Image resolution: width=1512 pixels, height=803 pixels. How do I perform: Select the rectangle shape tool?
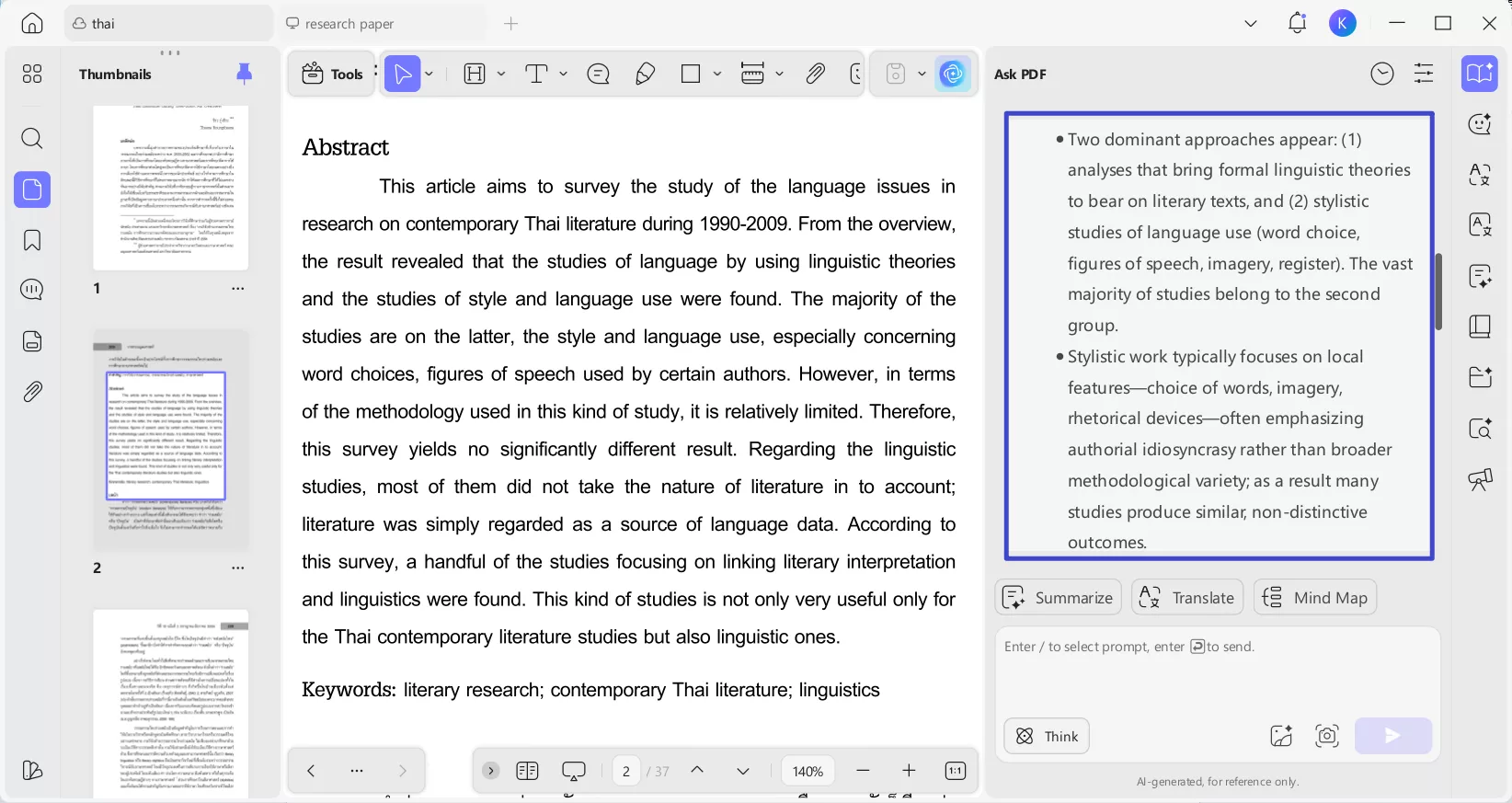click(x=691, y=74)
